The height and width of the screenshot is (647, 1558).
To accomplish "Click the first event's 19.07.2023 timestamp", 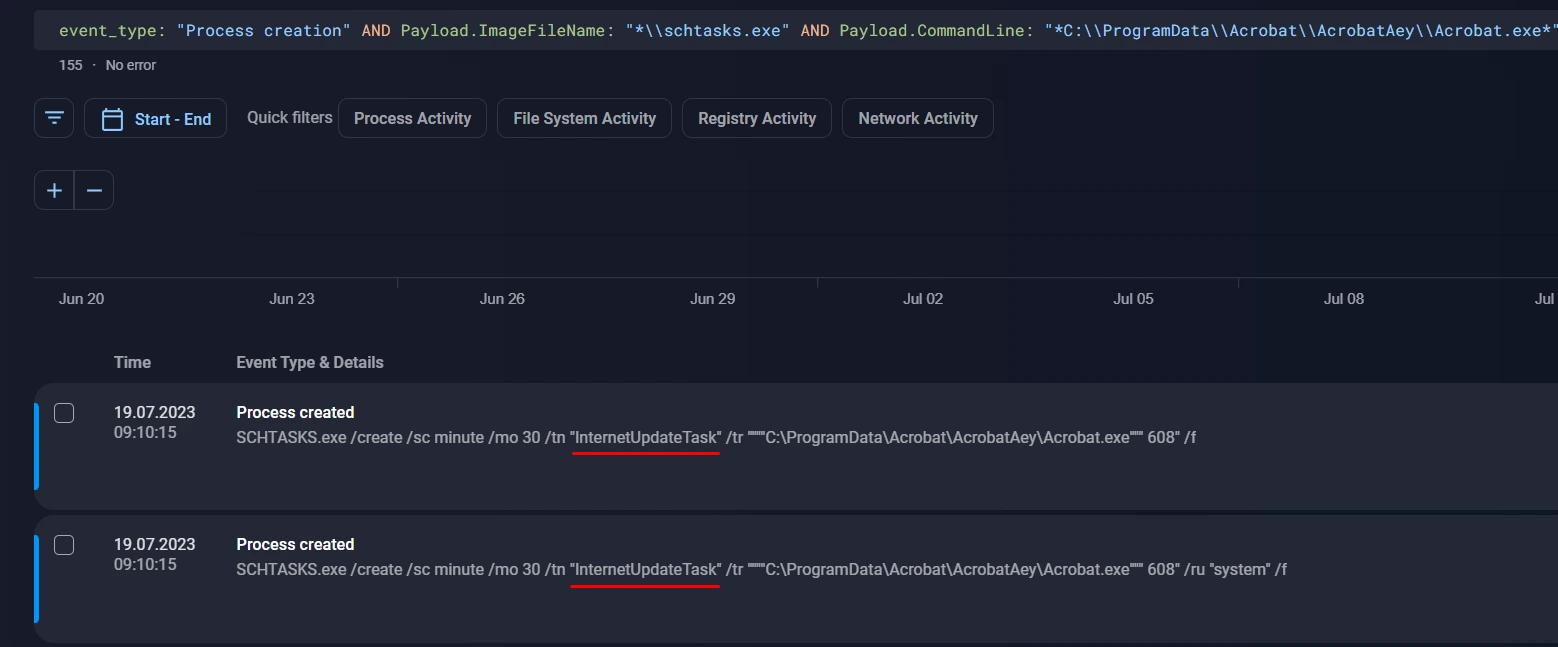I will tap(154, 412).
